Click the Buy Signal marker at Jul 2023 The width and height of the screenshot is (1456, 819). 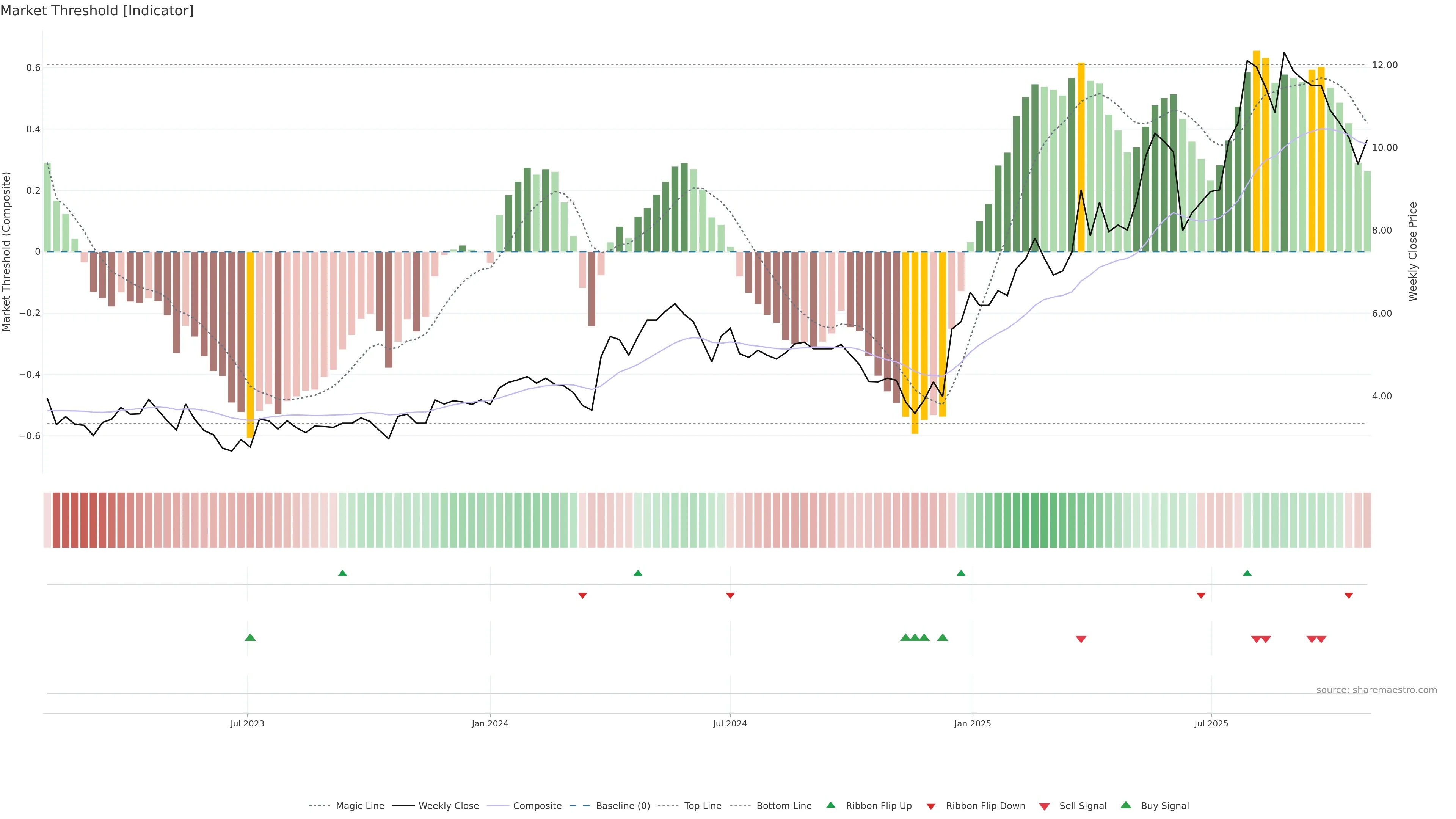[250, 637]
